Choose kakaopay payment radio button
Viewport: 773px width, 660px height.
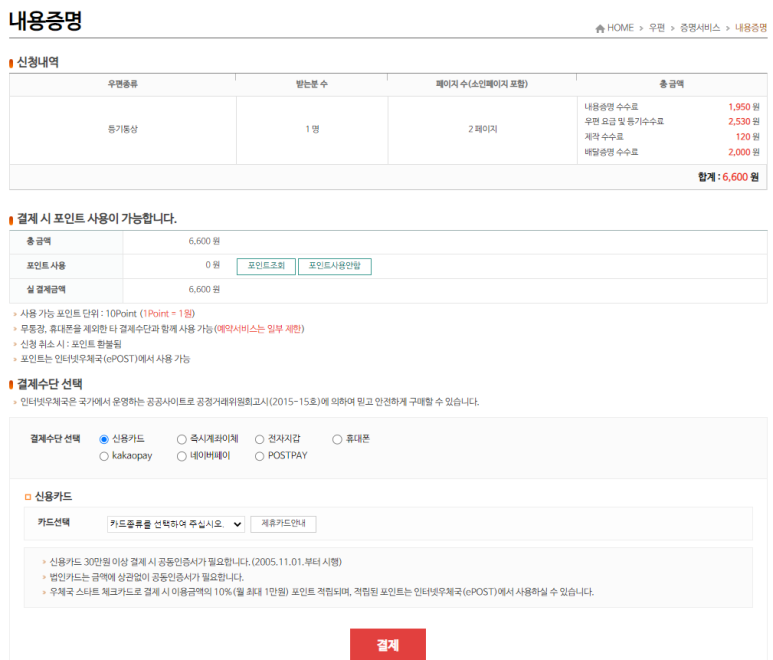coord(104,456)
